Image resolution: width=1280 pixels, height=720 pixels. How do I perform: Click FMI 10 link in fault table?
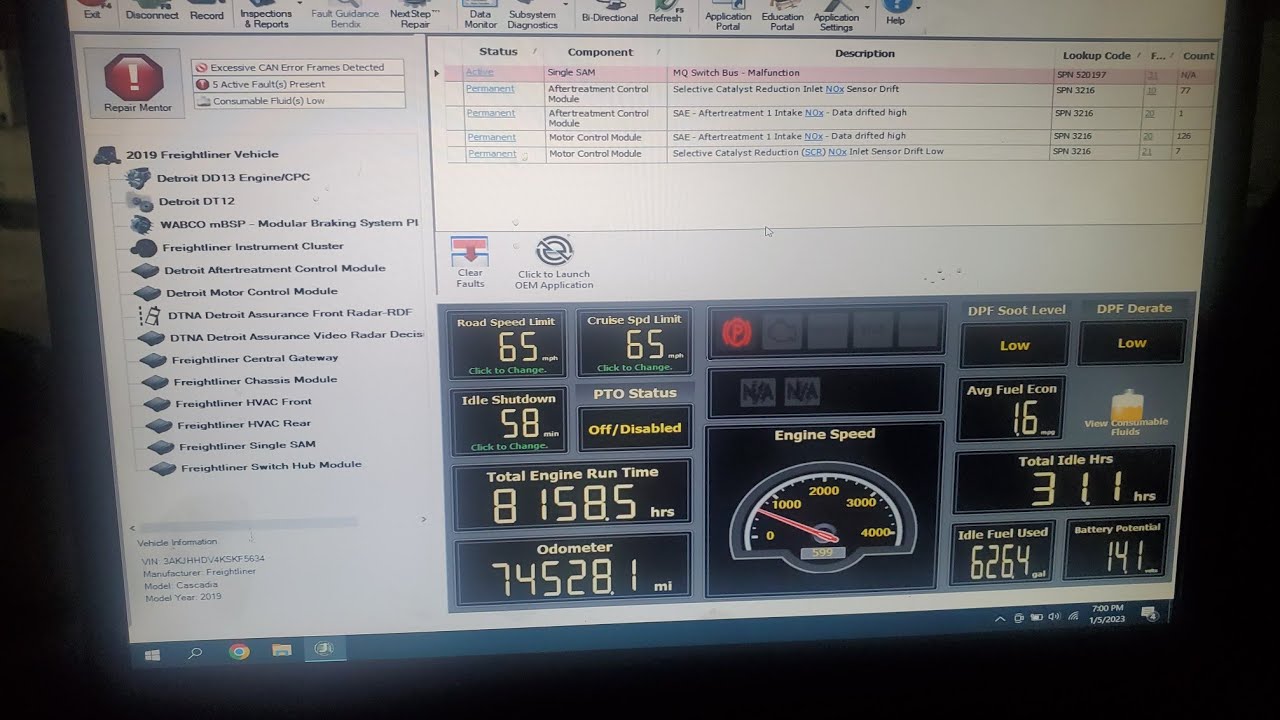[1151, 91]
